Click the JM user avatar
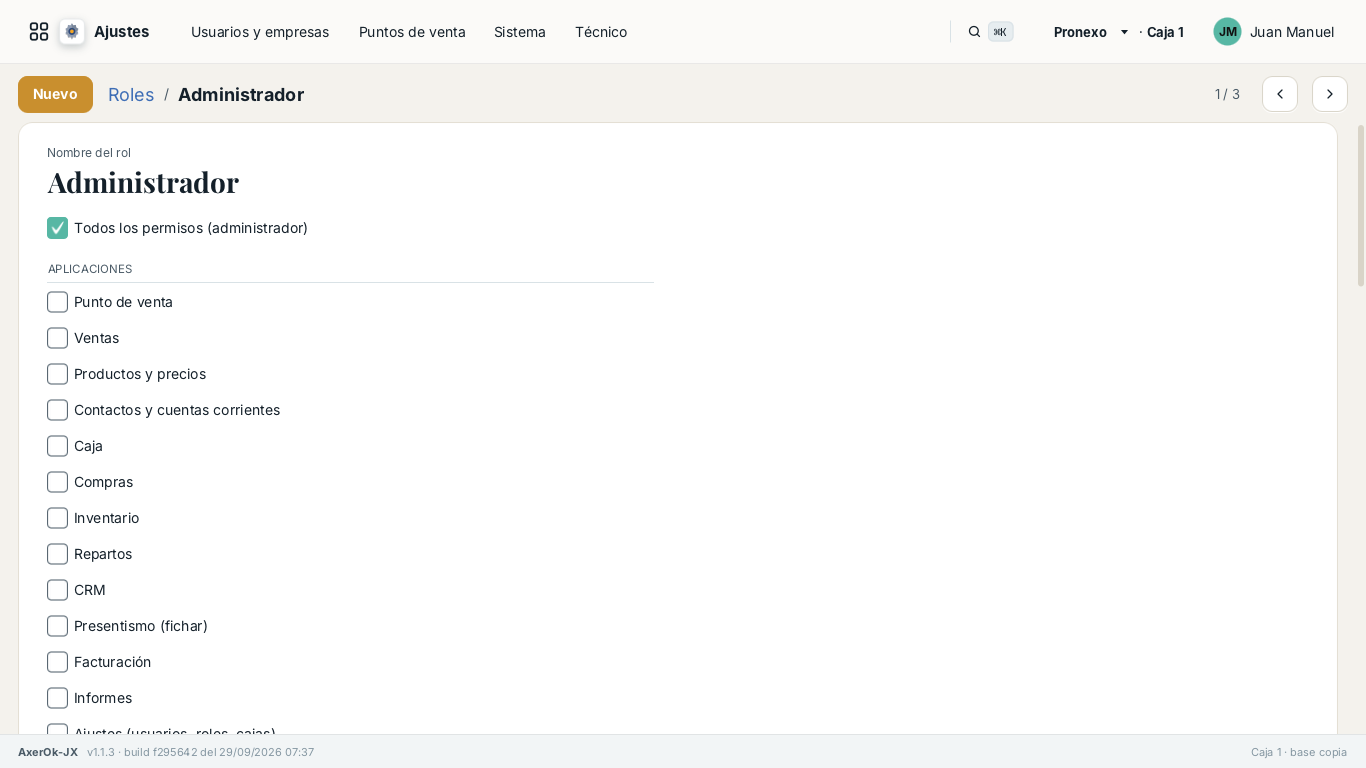 point(1227,32)
